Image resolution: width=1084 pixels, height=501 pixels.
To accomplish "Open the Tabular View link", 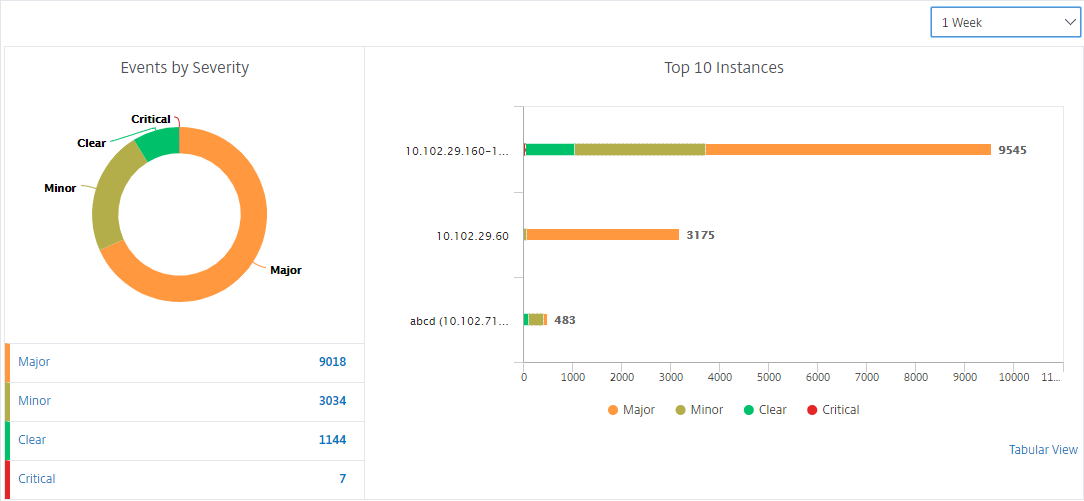I will coord(1043,449).
